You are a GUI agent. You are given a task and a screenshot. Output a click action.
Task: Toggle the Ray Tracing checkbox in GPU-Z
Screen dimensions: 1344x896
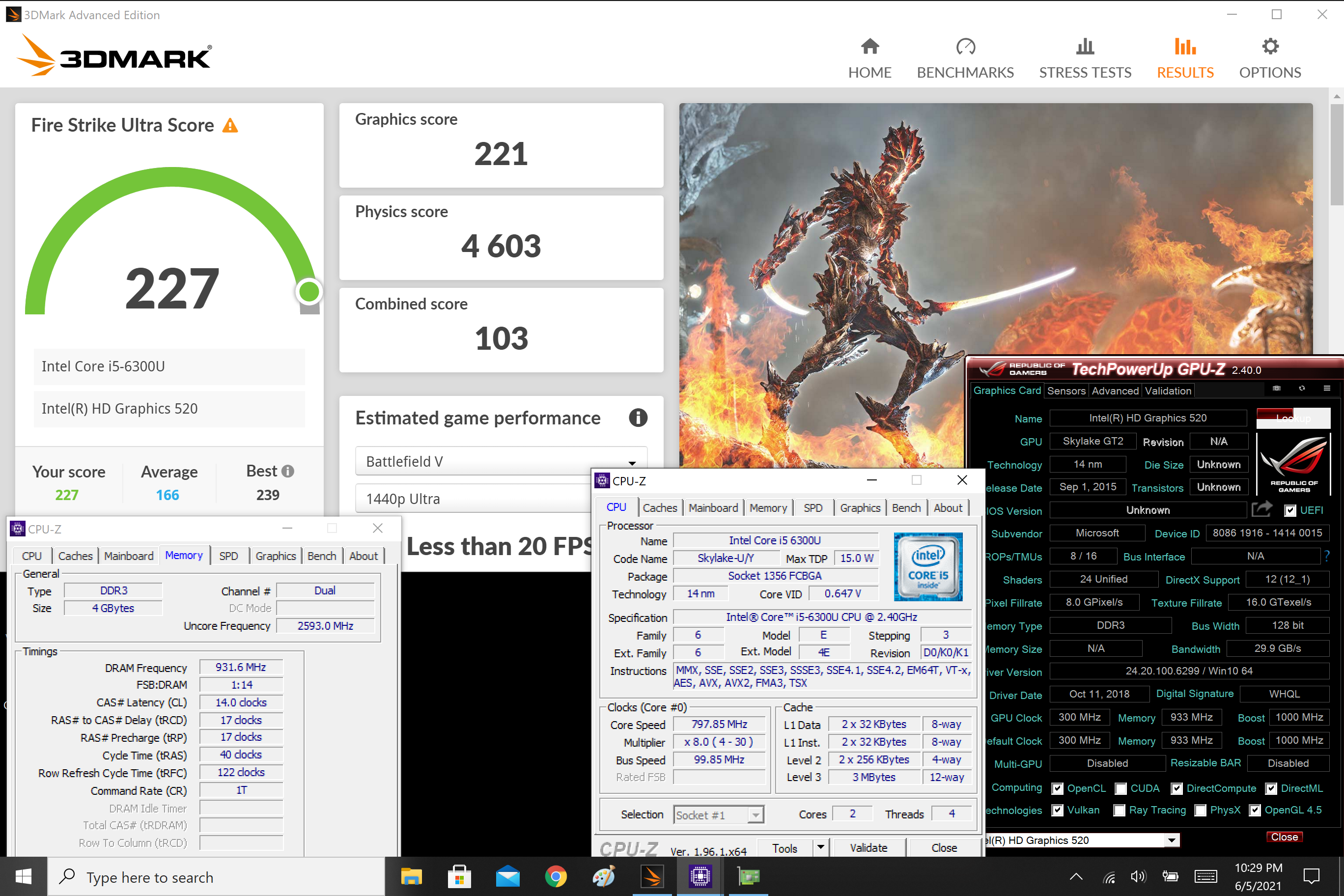(x=1120, y=811)
